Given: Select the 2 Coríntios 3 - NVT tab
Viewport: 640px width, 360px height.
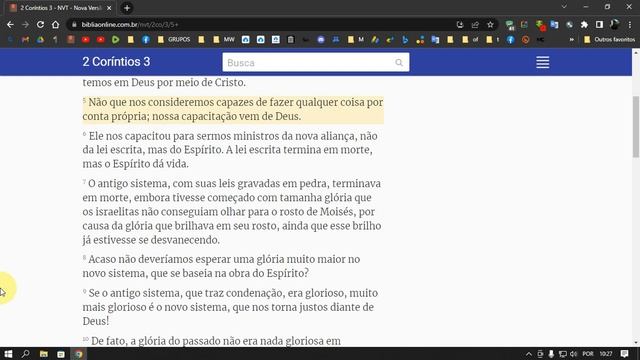Looking at the screenshot, I should [x=60, y=8].
